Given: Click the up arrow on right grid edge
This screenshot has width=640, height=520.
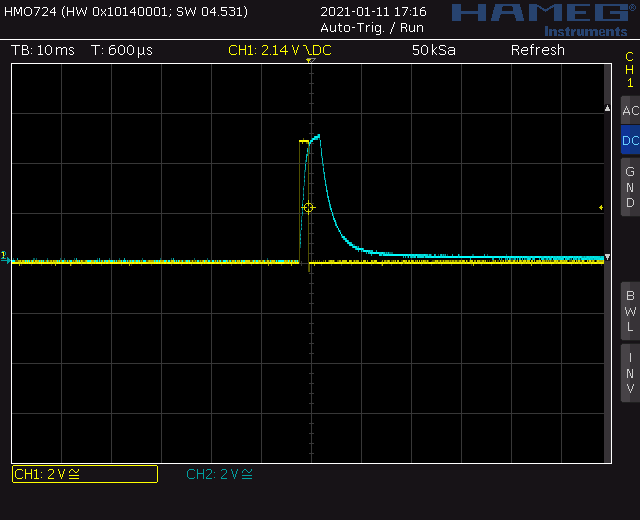Looking at the screenshot, I should coord(606,107).
